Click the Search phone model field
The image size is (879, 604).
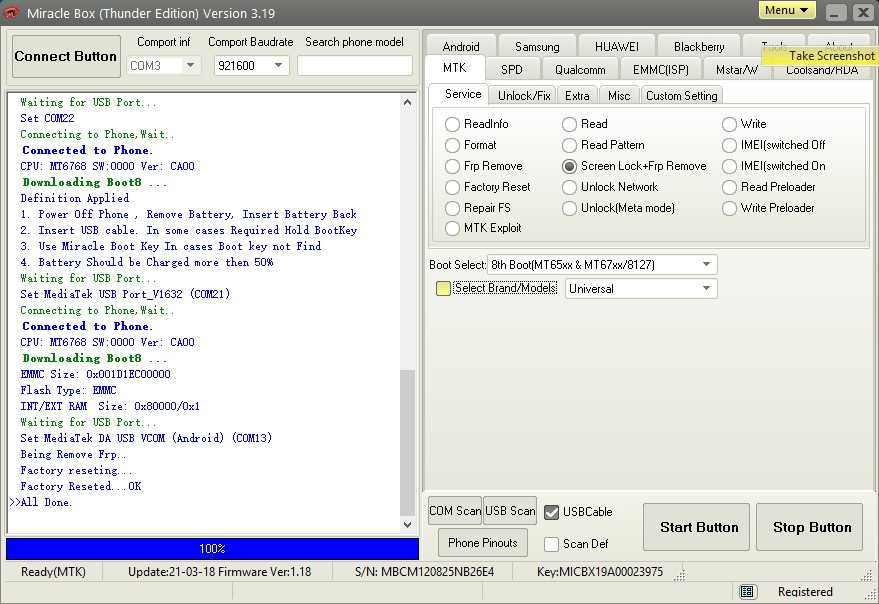tap(354, 66)
